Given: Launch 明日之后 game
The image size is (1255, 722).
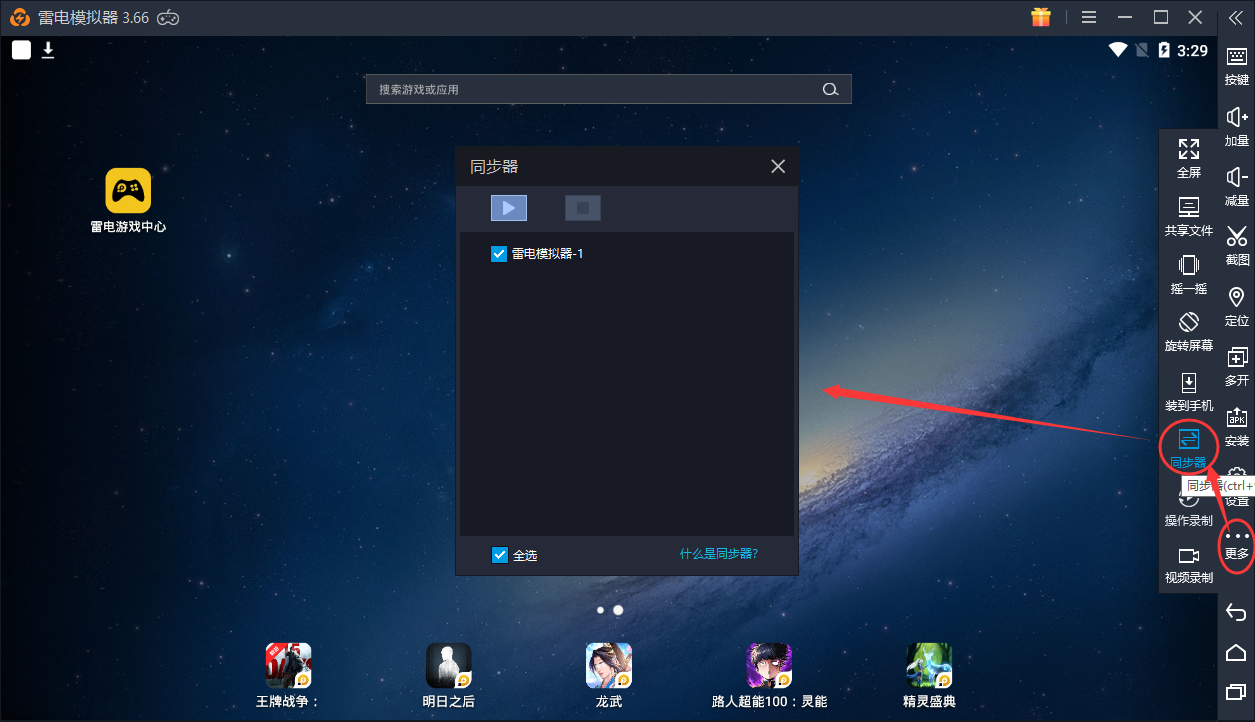Looking at the screenshot, I should click(x=448, y=665).
